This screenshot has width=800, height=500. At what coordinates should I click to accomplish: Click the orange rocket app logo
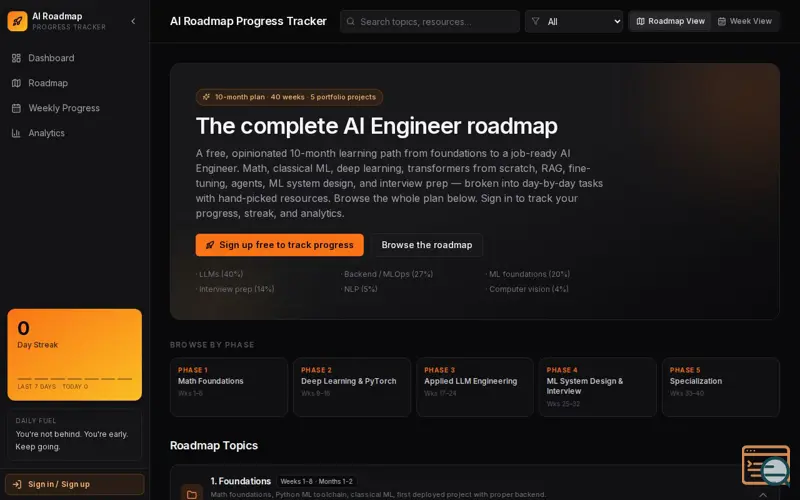pyautogui.click(x=17, y=21)
